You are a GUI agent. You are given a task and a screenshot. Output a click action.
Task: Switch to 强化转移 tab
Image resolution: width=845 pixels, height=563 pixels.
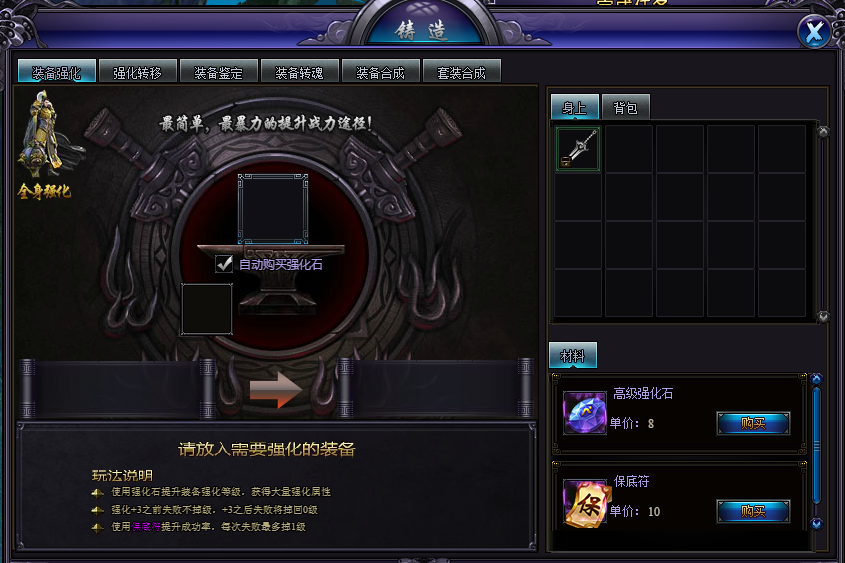pos(138,71)
